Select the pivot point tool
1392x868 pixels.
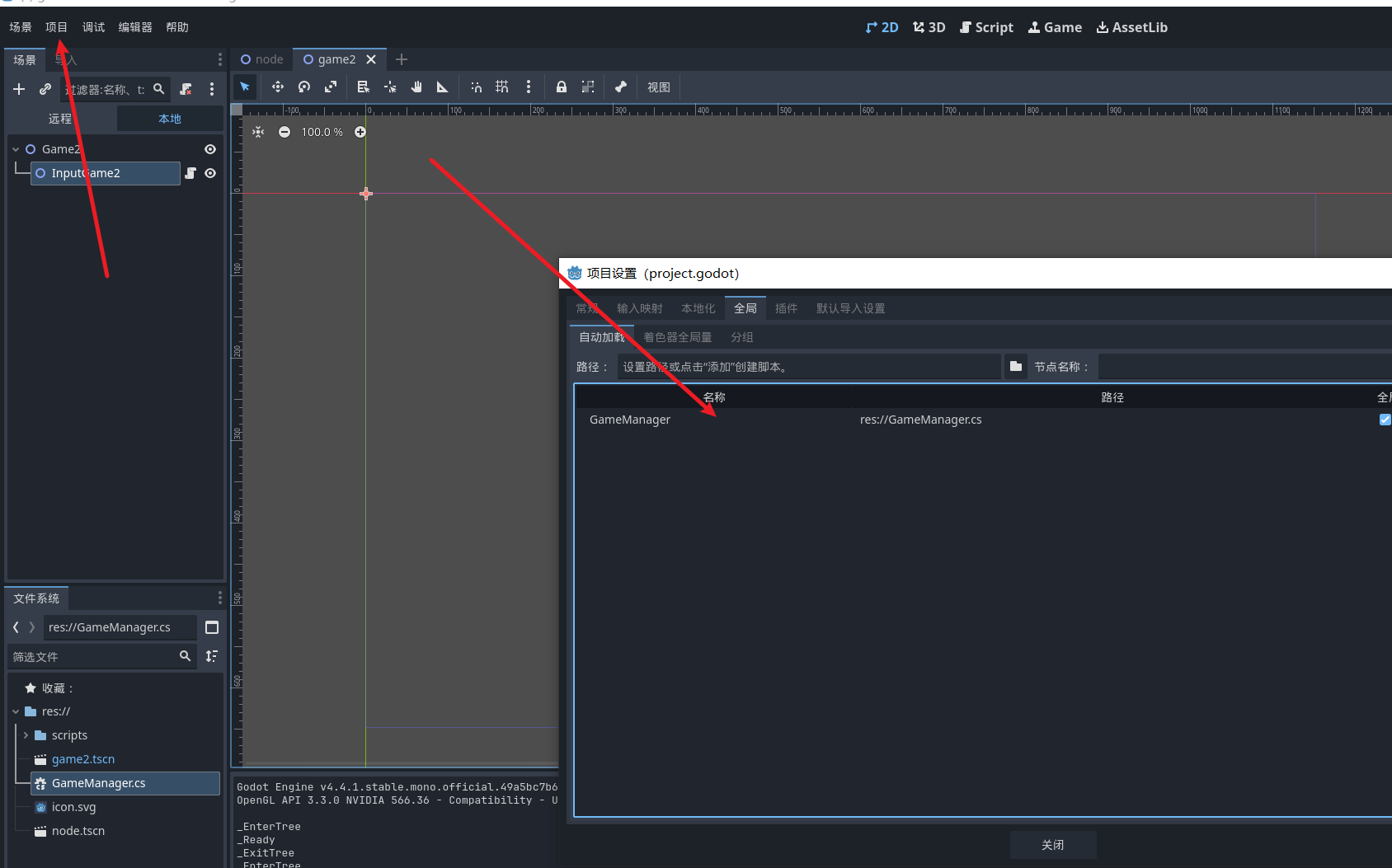click(390, 87)
